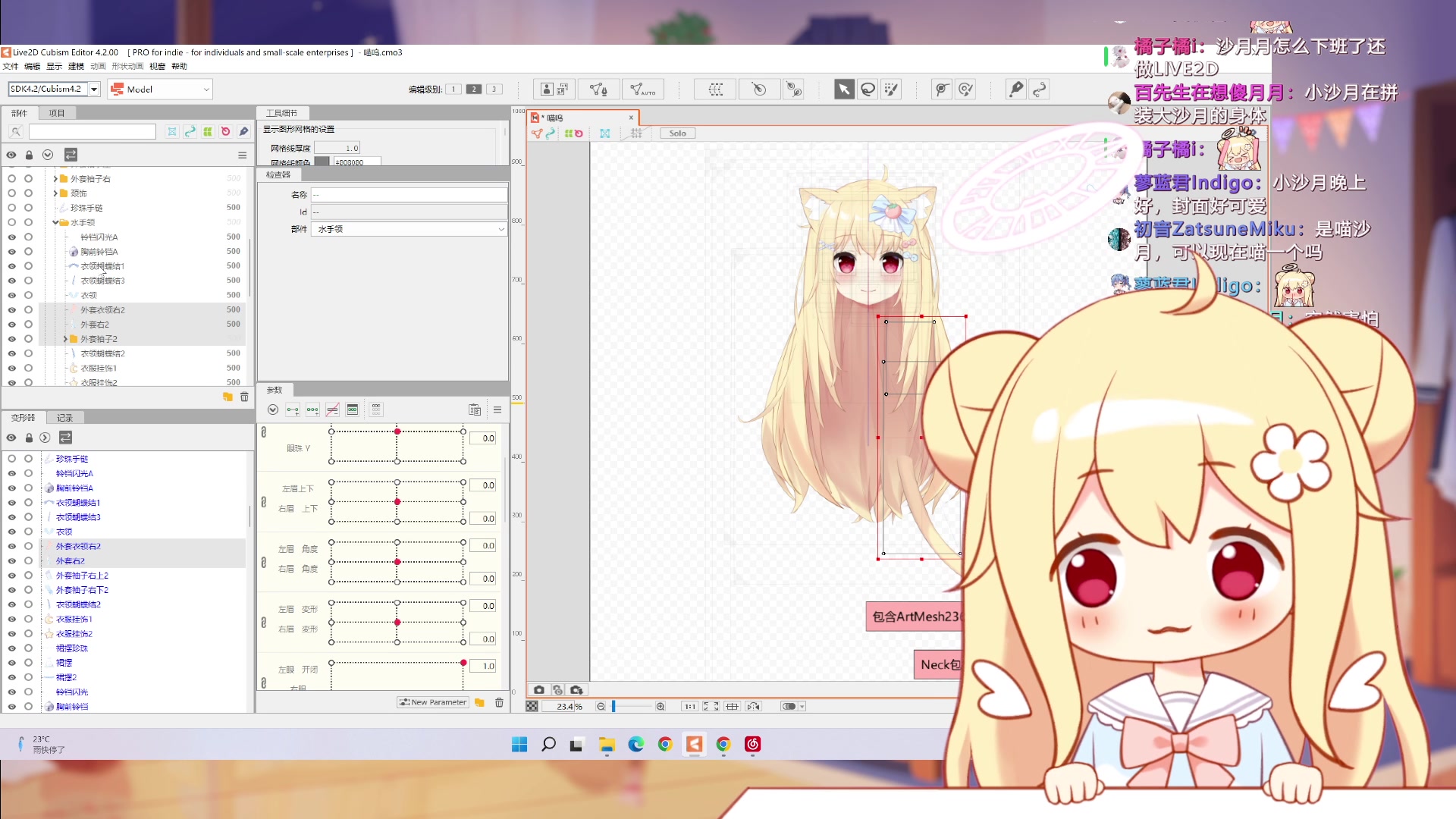
Task: Set edit level to 3
Action: pos(494,89)
